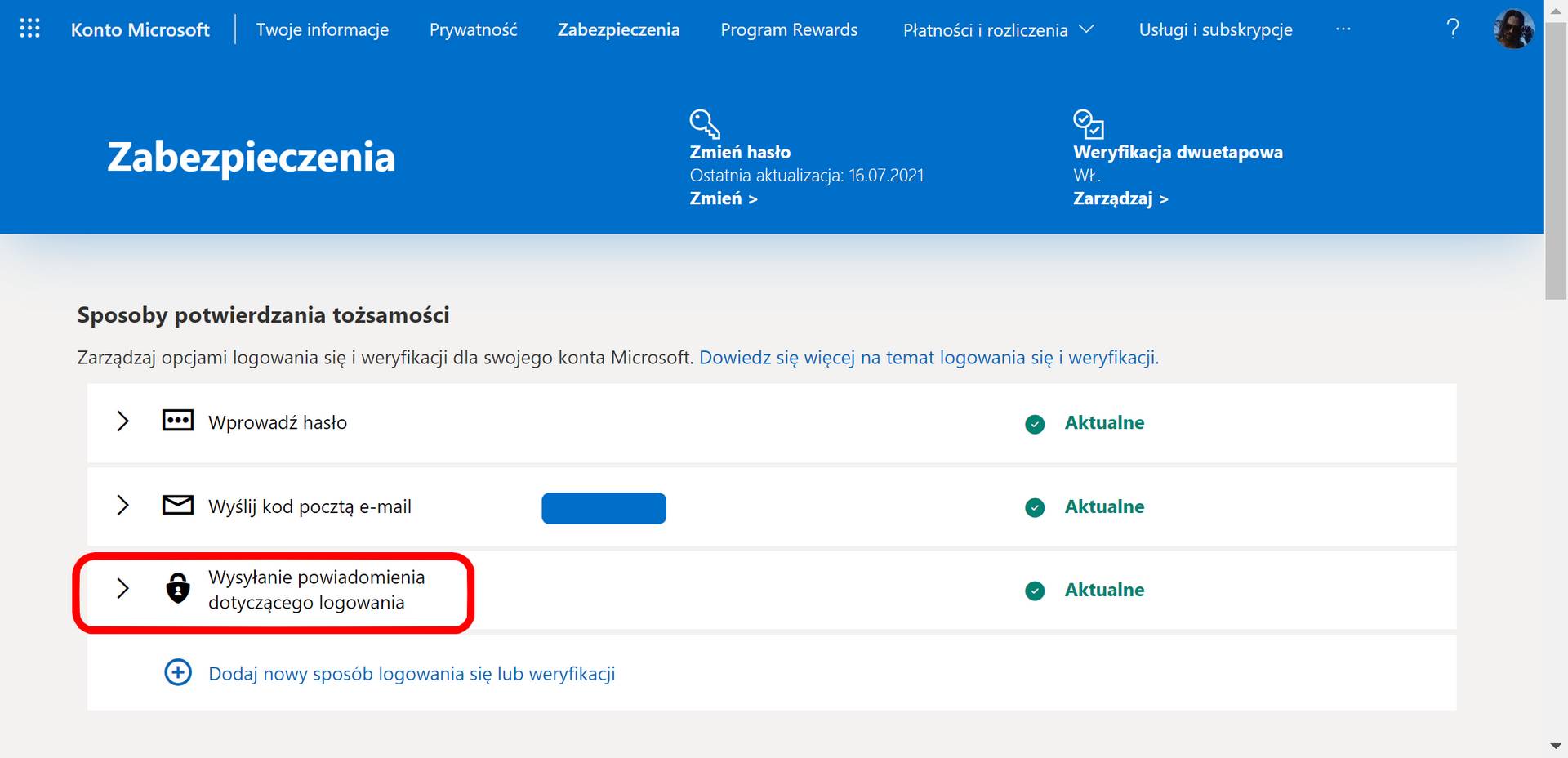Expand the Wysyłanie powiadomienia row chevron
Viewport: 1568px width, 758px height.
(x=122, y=588)
